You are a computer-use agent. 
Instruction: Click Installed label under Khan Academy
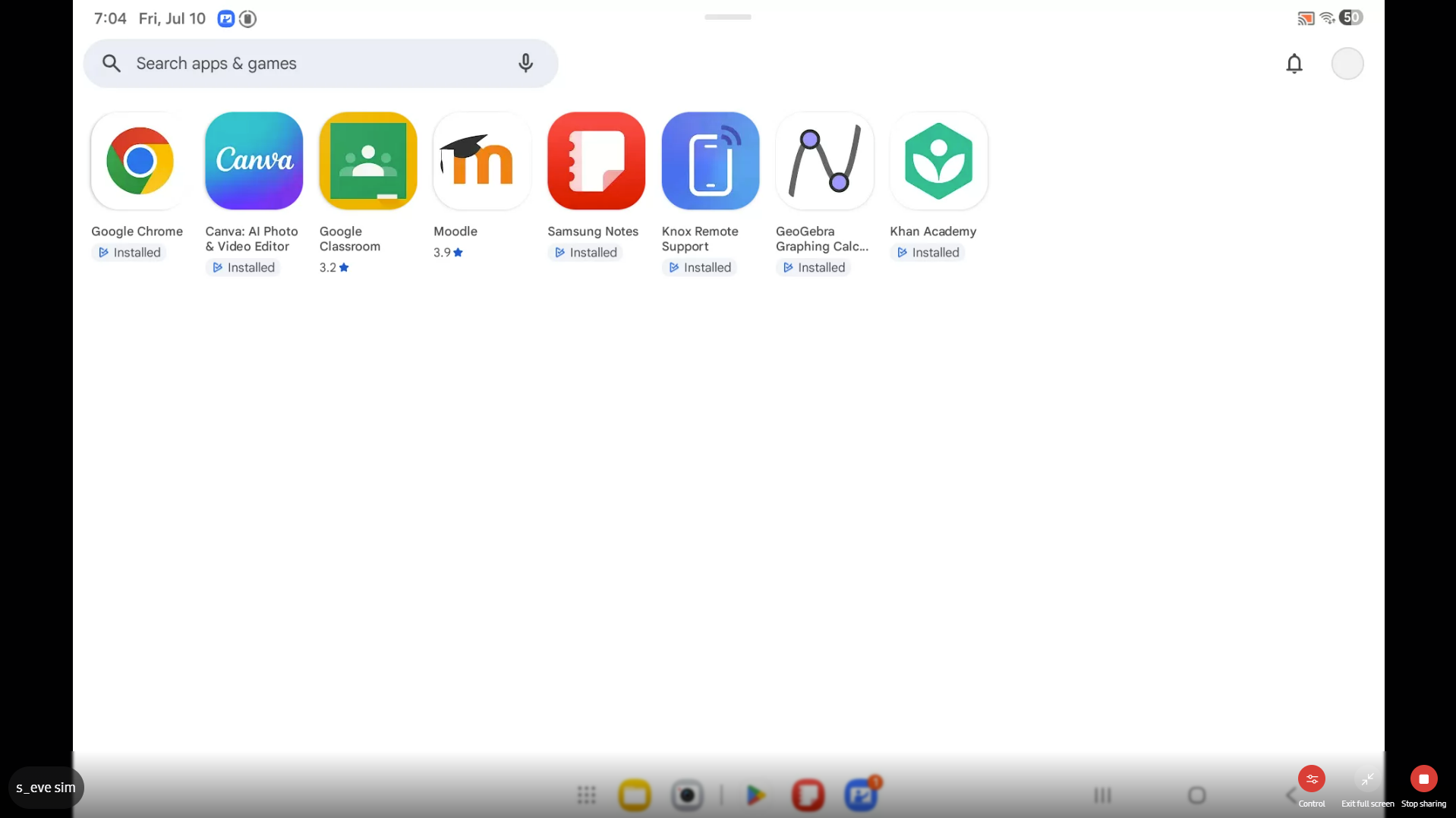coord(928,253)
